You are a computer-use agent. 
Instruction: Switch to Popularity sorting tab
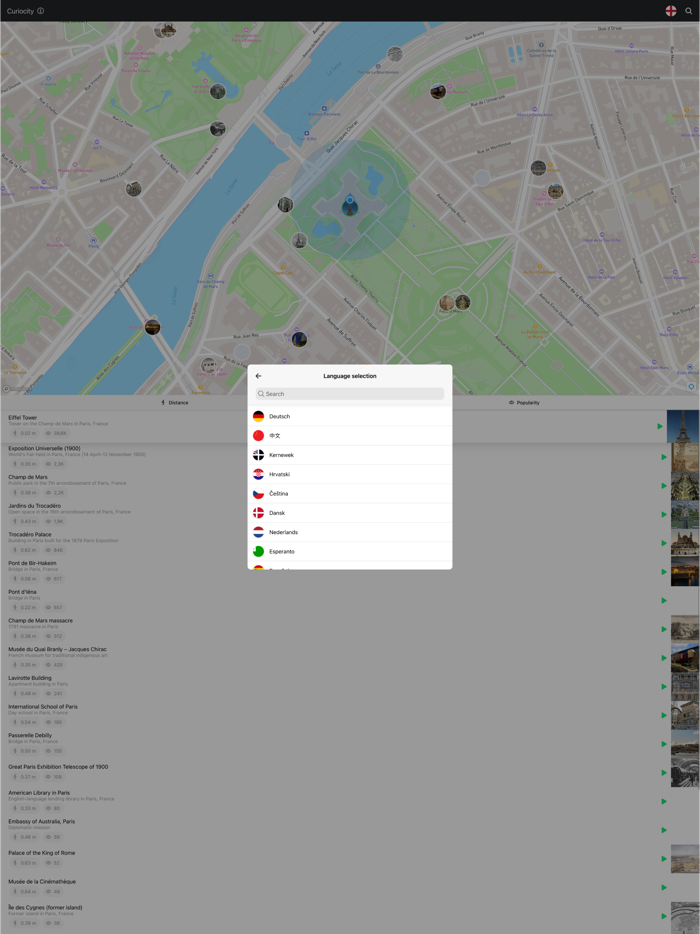point(524,403)
